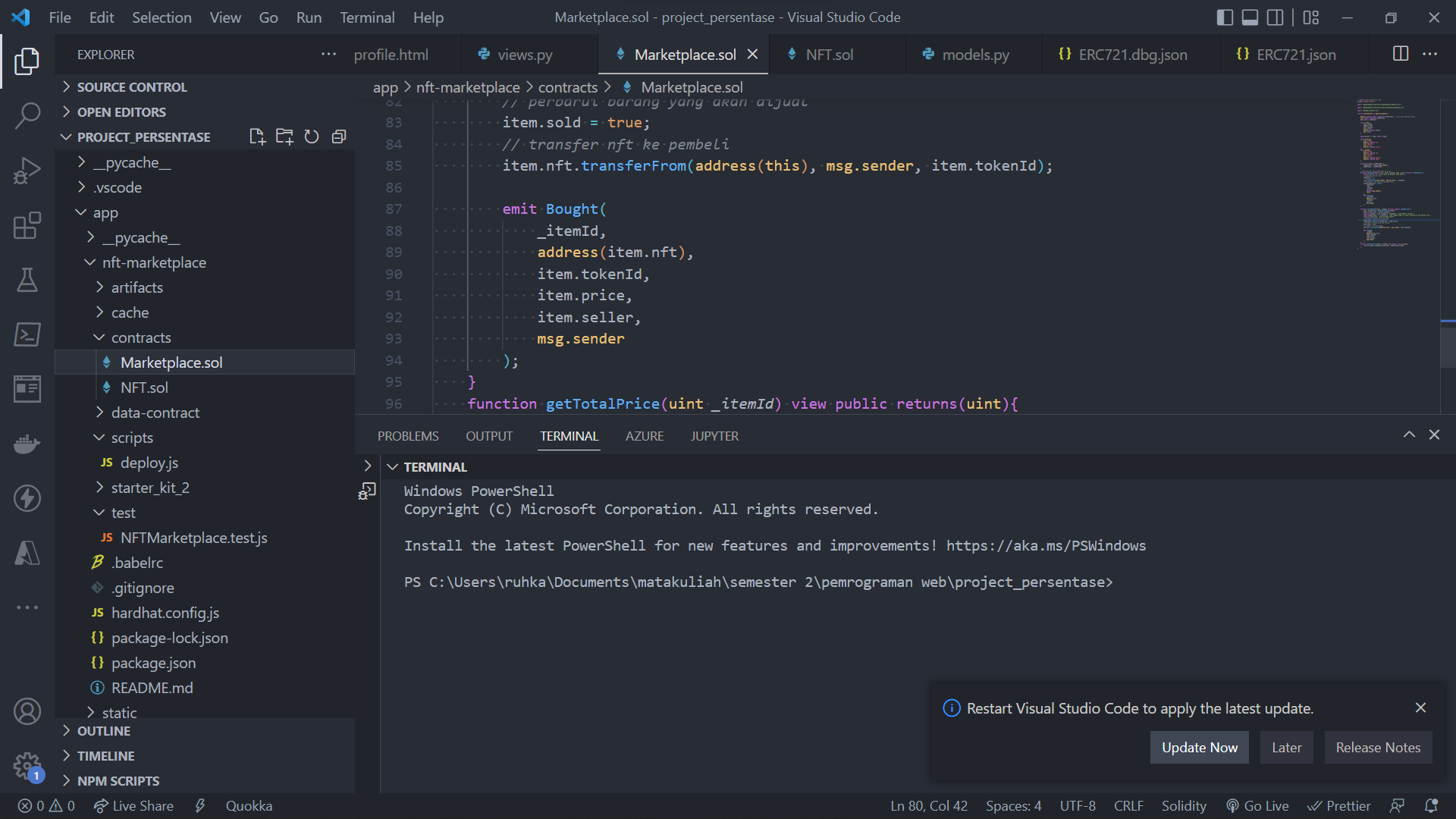The height and width of the screenshot is (819, 1456).
Task: Toggle primary side bar visibility
Action: pyautogui.click(x=1225, y=17)
